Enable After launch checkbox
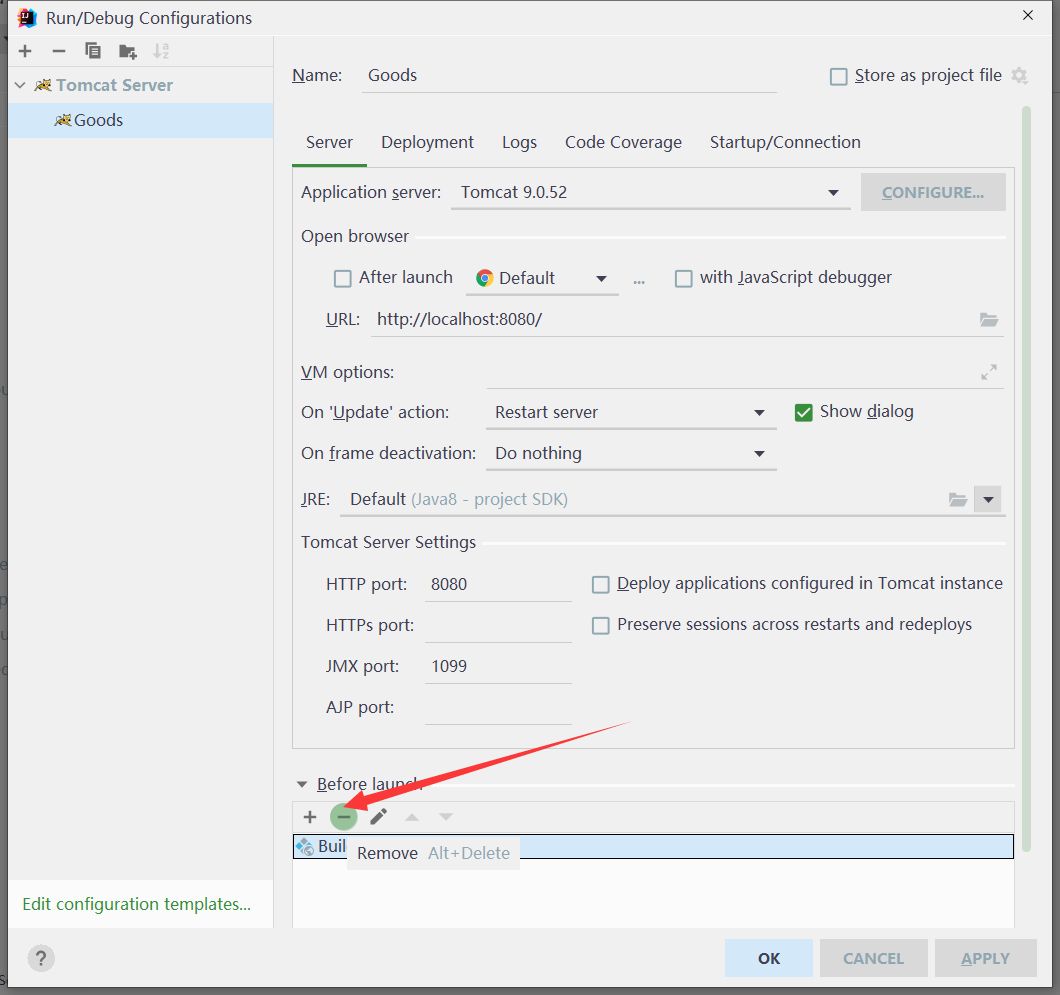This screenshot has height=995, width=1060. point(343,278)
